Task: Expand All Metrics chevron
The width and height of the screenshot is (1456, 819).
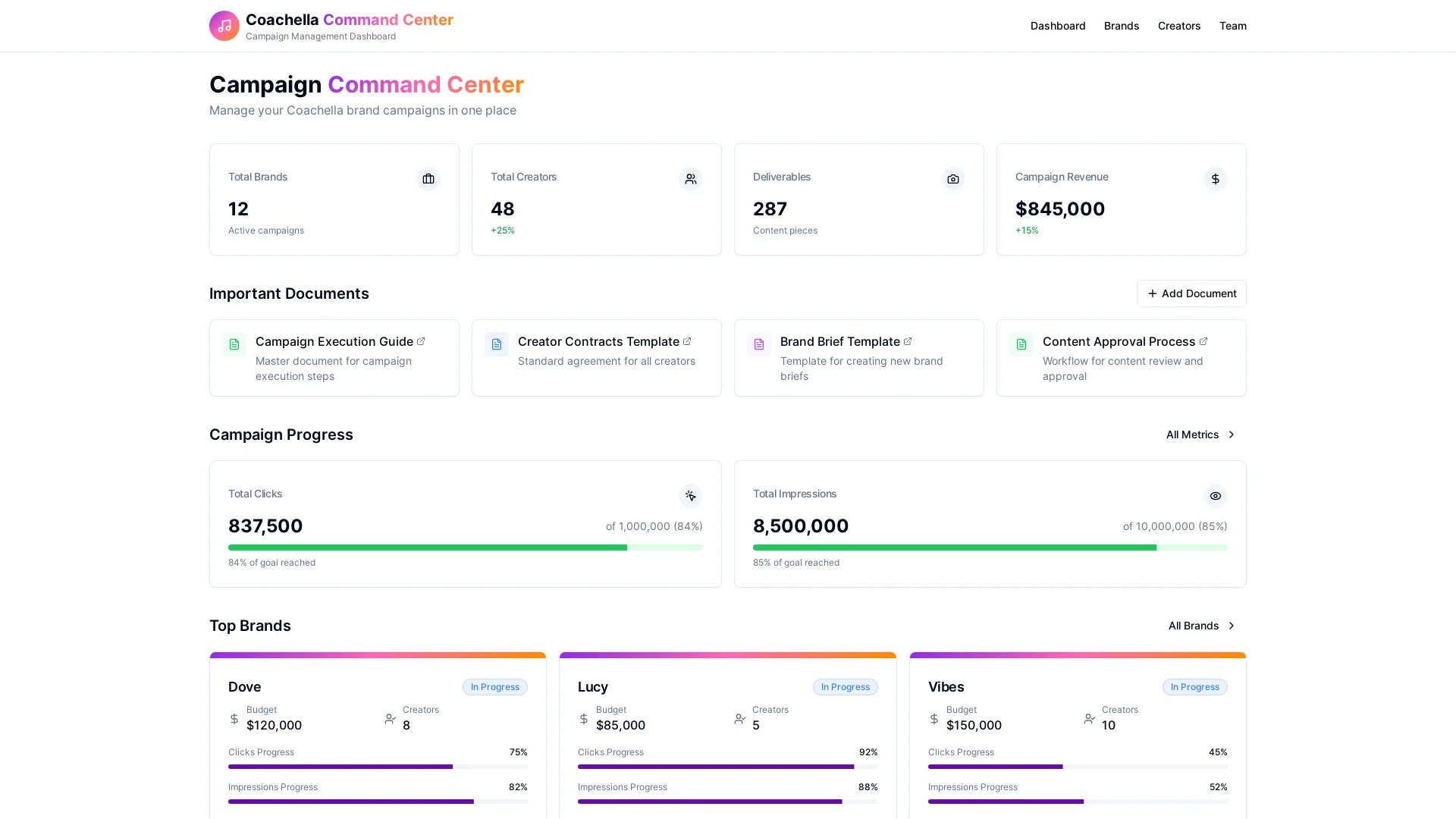Action: click(1231, 435)
